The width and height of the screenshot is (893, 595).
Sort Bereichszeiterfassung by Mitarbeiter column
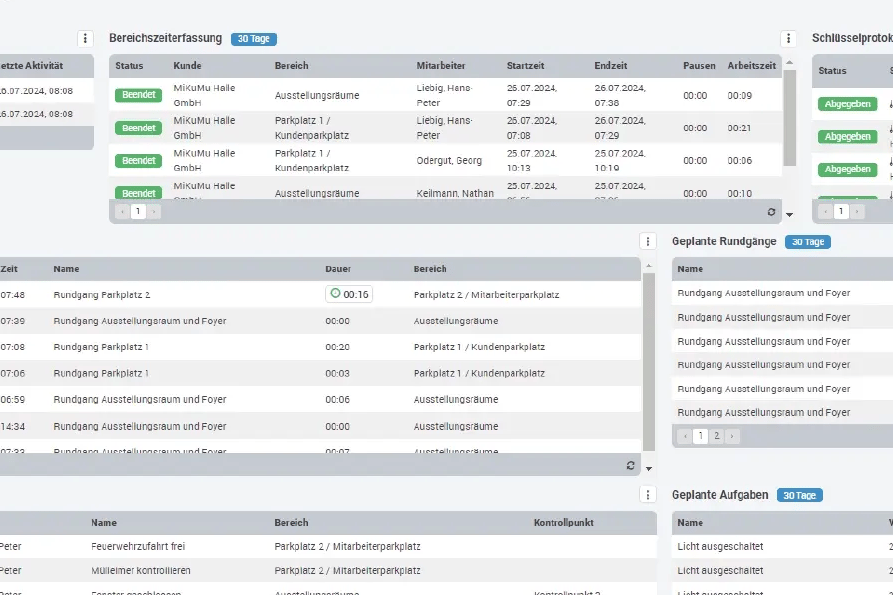tap(441, 65)
